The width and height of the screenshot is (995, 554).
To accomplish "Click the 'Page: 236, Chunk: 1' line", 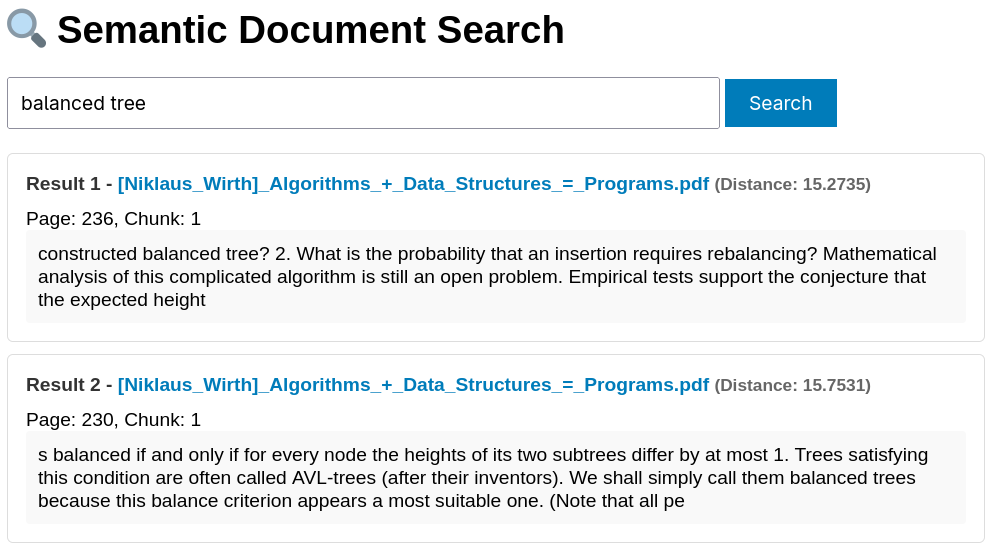I will [113, 218].
